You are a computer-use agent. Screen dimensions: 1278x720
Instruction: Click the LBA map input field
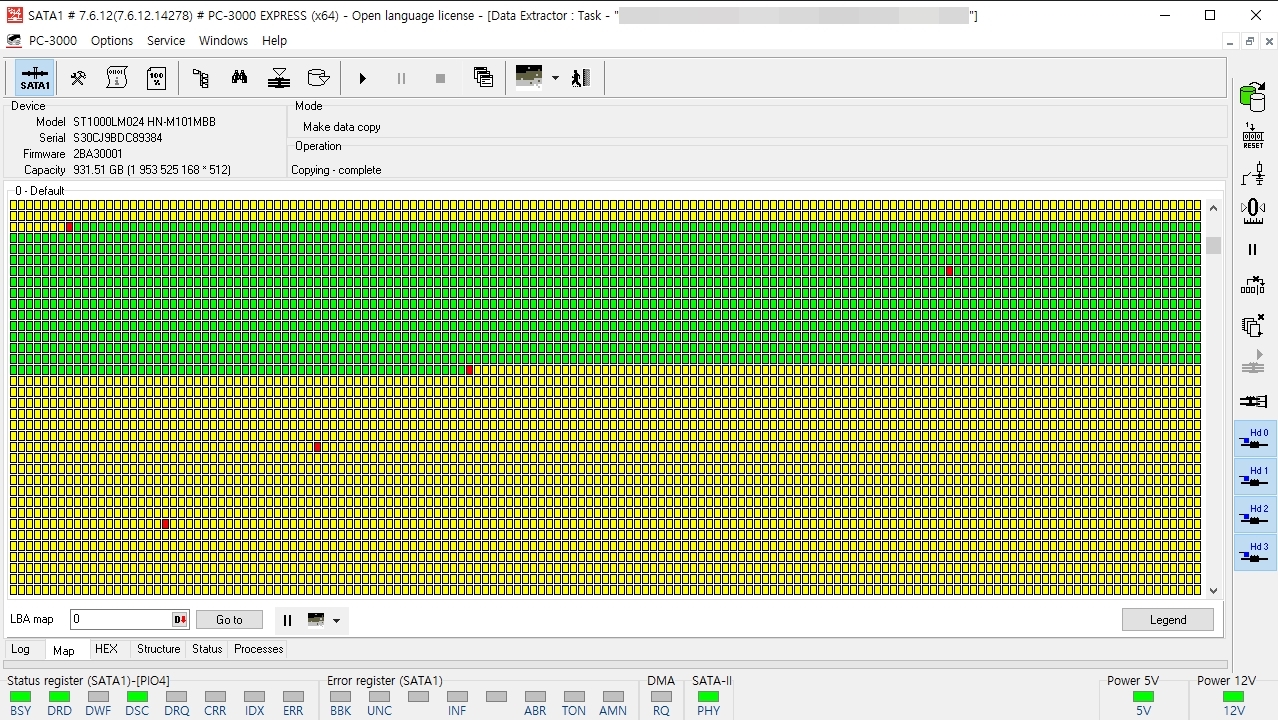[x=120, y=620]
